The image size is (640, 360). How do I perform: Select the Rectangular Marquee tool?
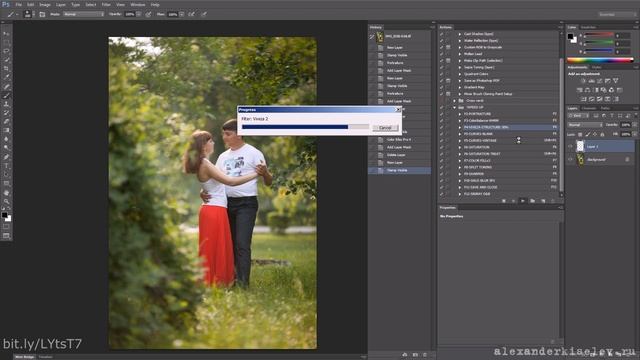[6, 42]
